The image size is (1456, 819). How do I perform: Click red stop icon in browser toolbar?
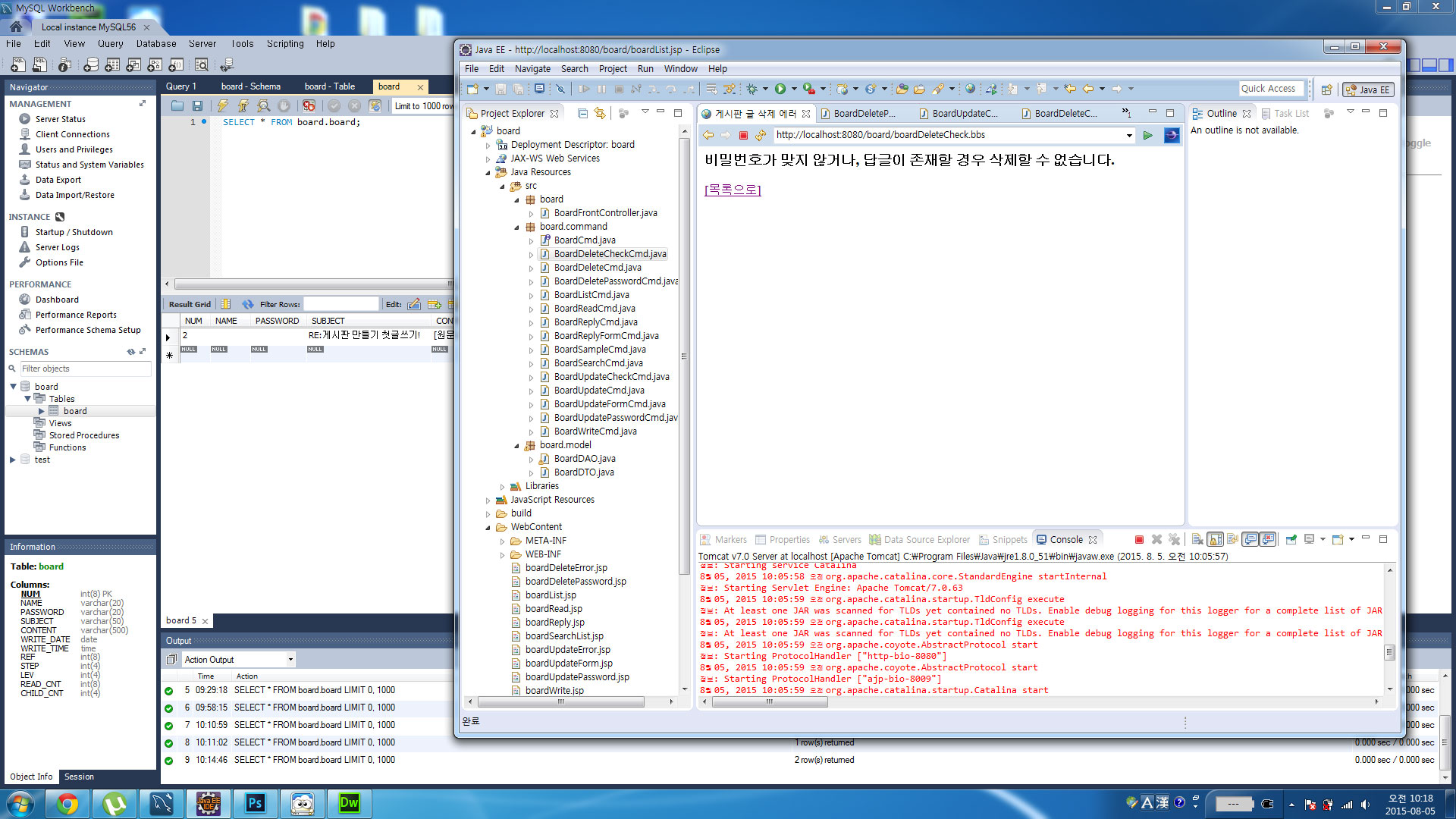[743, 135]
